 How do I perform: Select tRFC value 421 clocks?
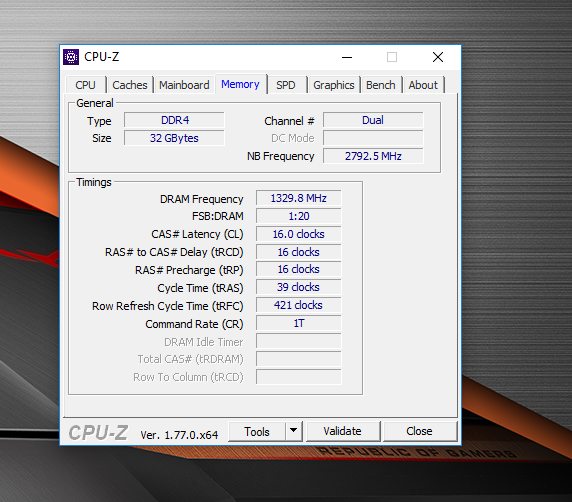(x=298, y=305)
